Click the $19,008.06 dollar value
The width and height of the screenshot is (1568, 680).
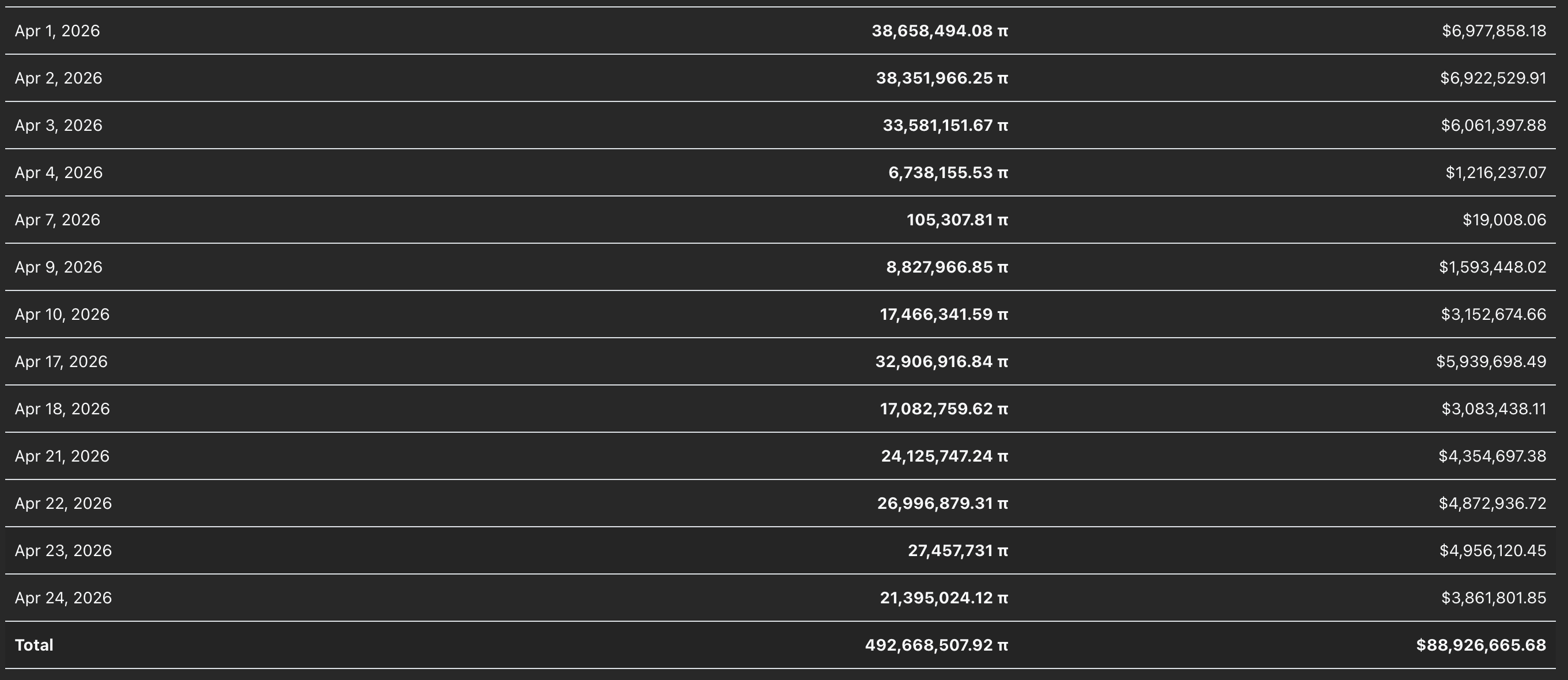tap(1503, 220)
